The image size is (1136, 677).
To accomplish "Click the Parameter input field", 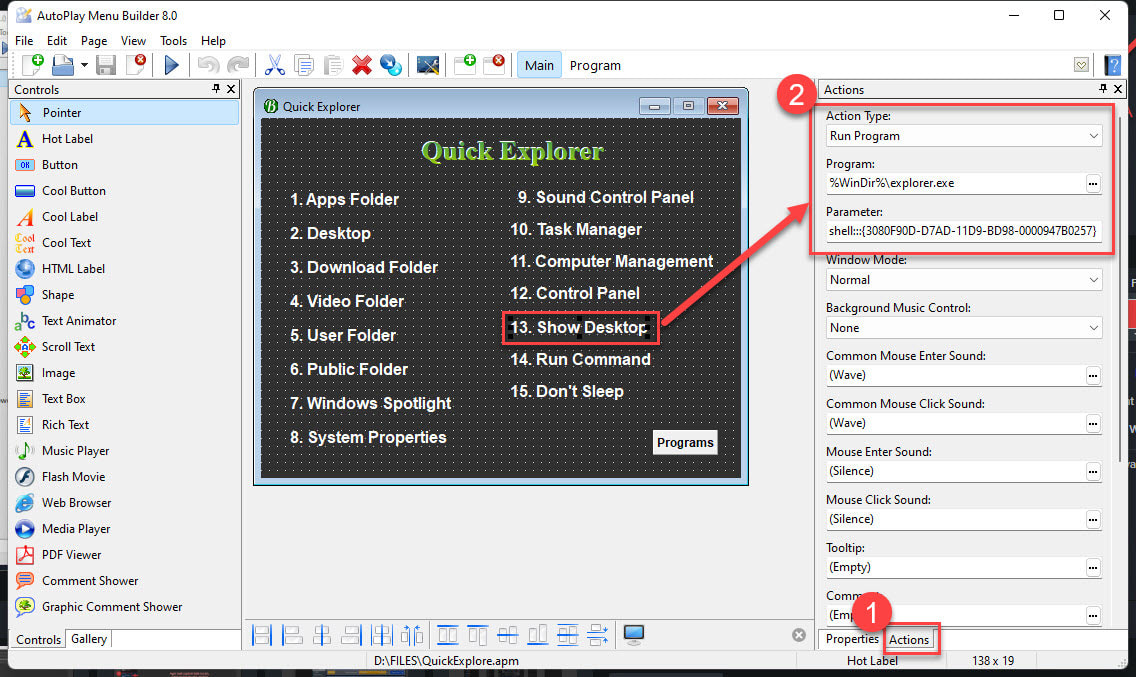I will coord(964,231).
